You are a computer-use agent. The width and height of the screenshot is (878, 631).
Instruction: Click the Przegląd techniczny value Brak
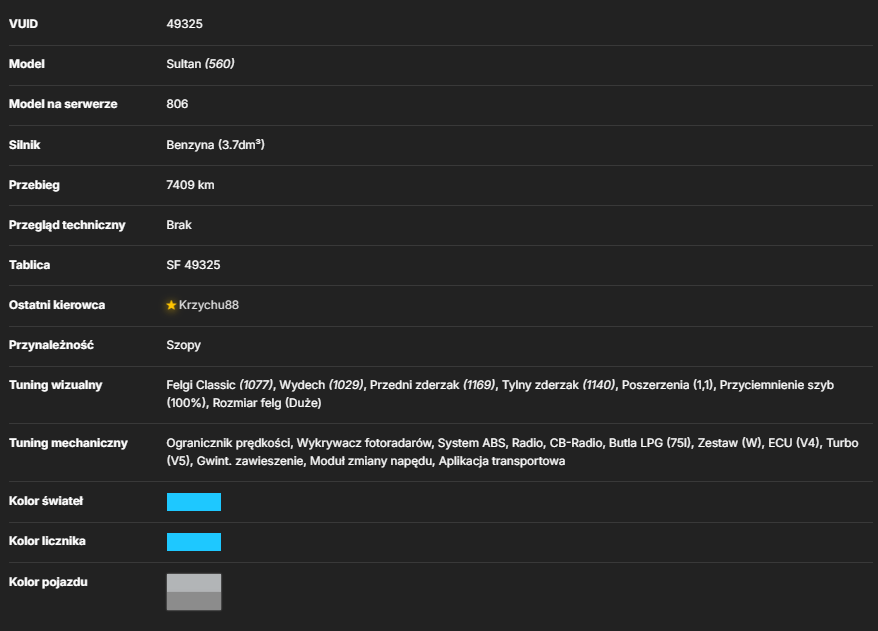(x=179, y=225)
